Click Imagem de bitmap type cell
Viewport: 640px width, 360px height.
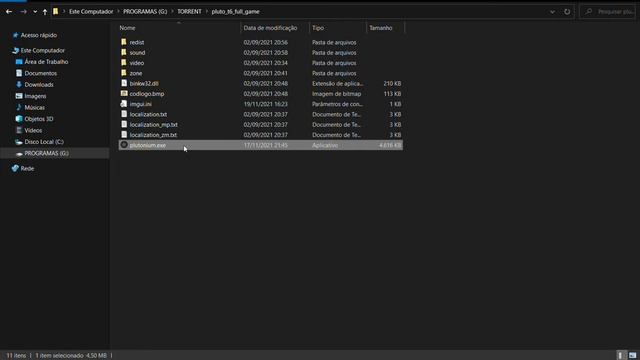coord(336,94)
